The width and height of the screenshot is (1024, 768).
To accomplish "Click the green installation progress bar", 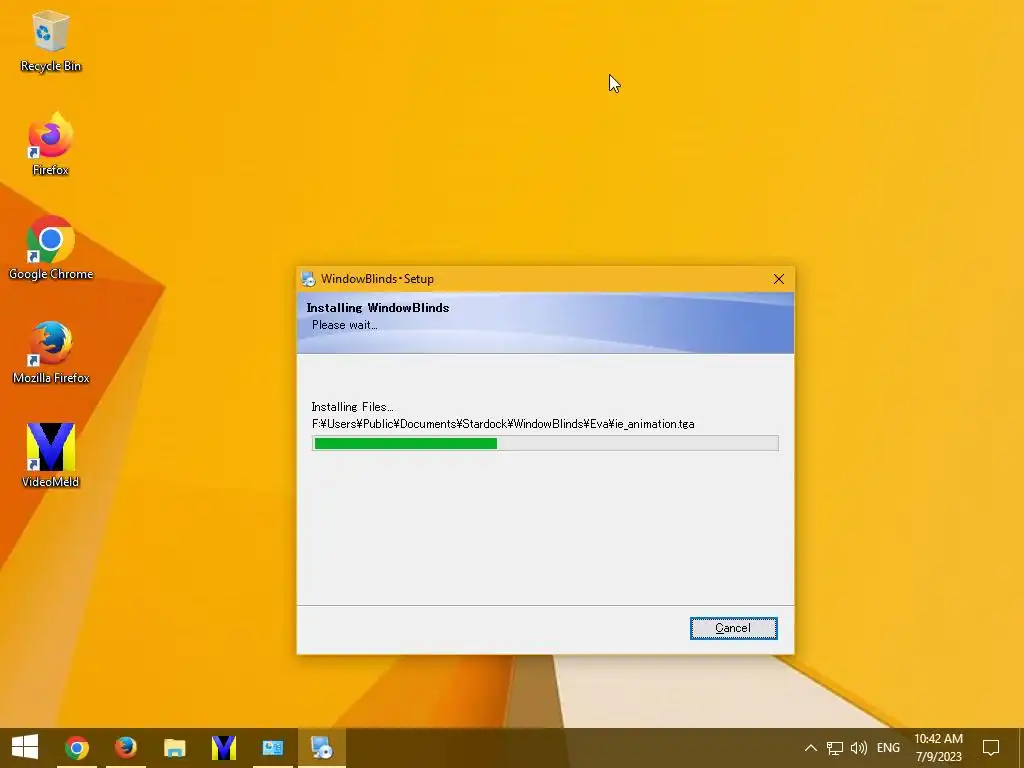I will click(545, 443).
